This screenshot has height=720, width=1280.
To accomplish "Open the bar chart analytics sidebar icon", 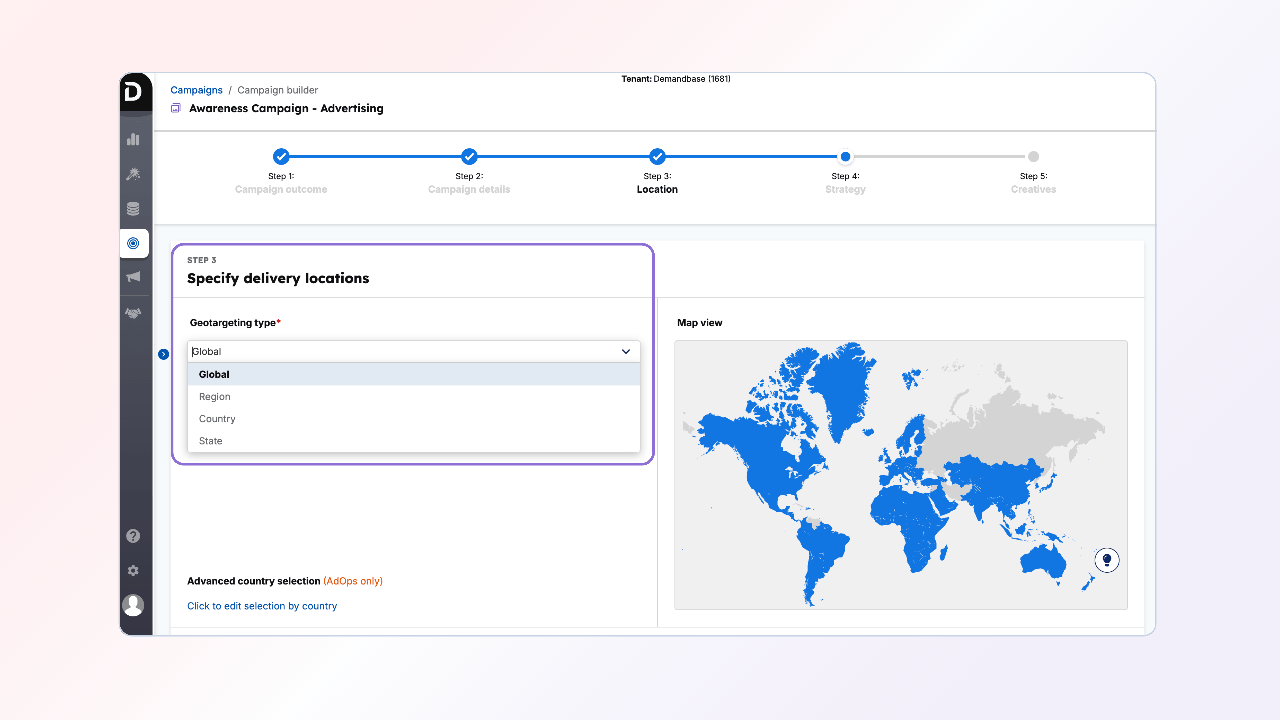I will [133, 139].
